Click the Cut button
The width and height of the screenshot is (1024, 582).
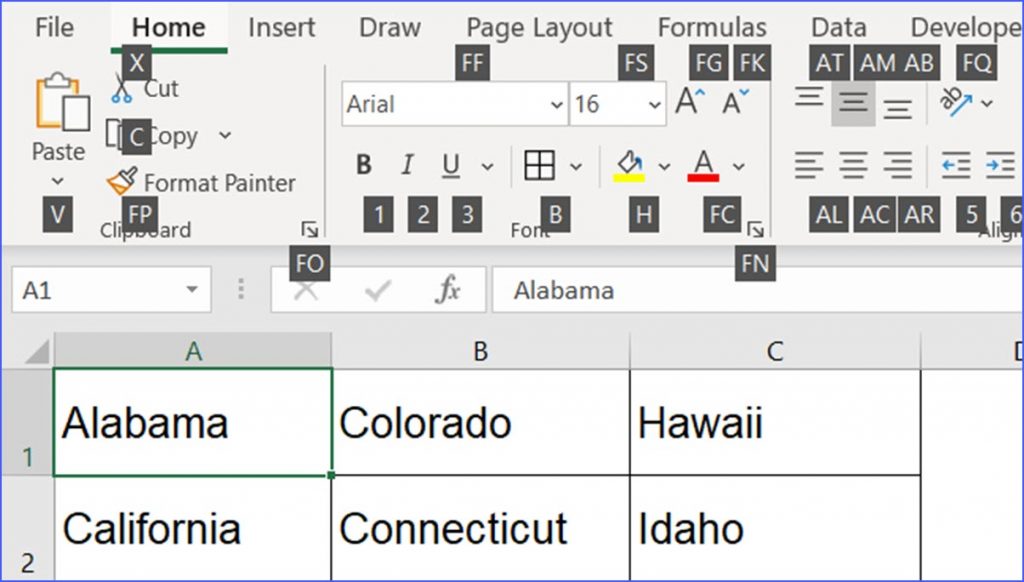point(146,88)
